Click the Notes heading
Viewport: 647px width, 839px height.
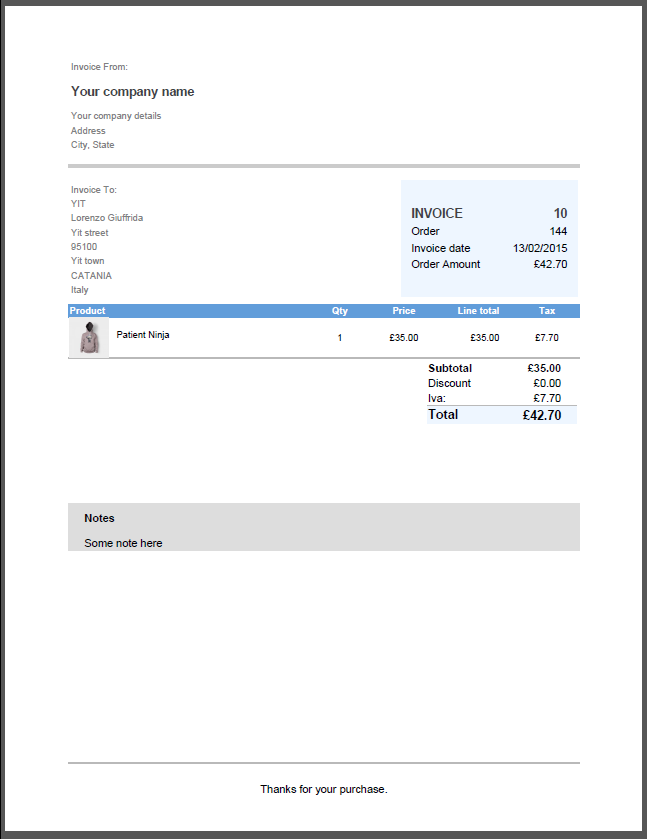click(x=99, y=518)
